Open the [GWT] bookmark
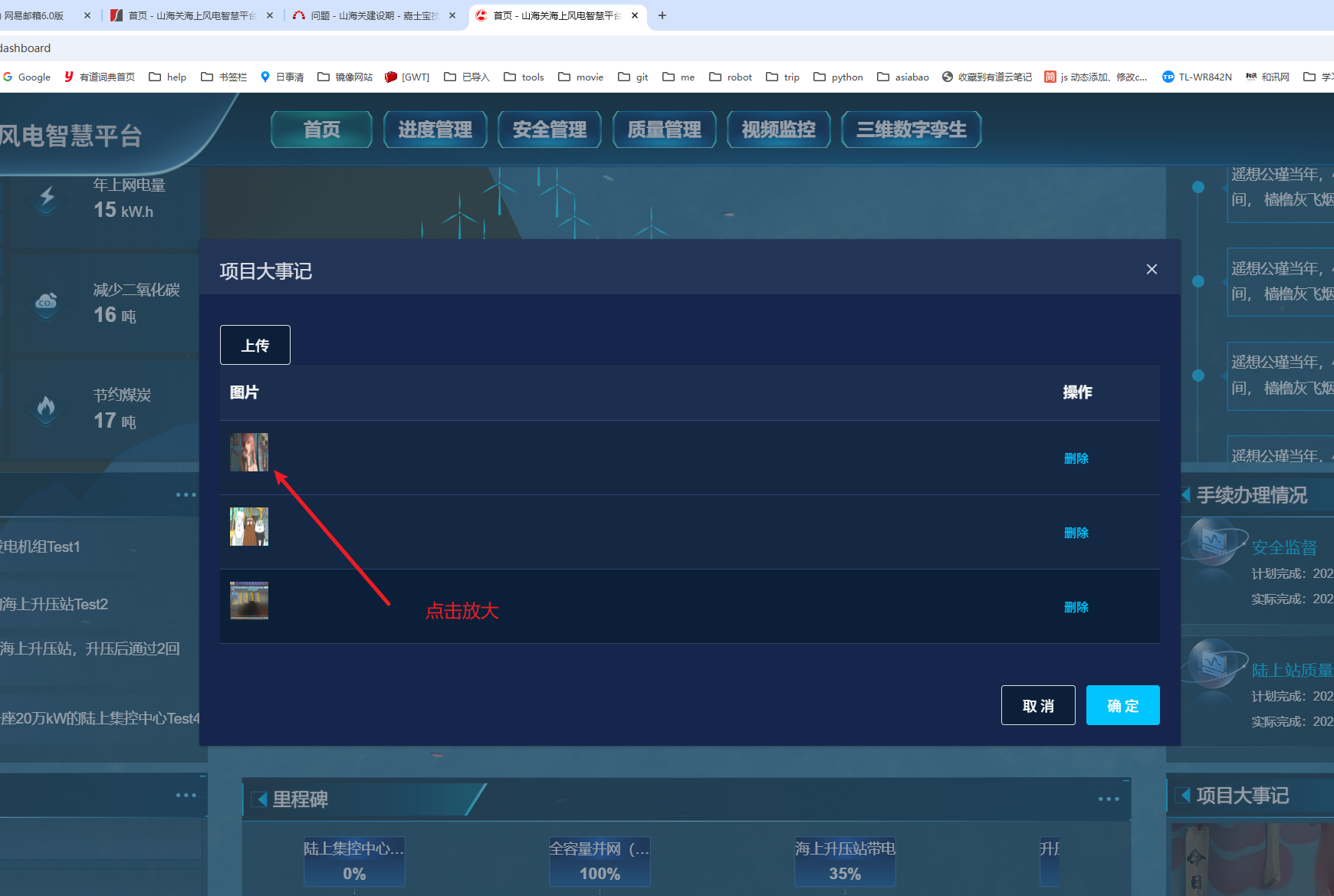 407,77
